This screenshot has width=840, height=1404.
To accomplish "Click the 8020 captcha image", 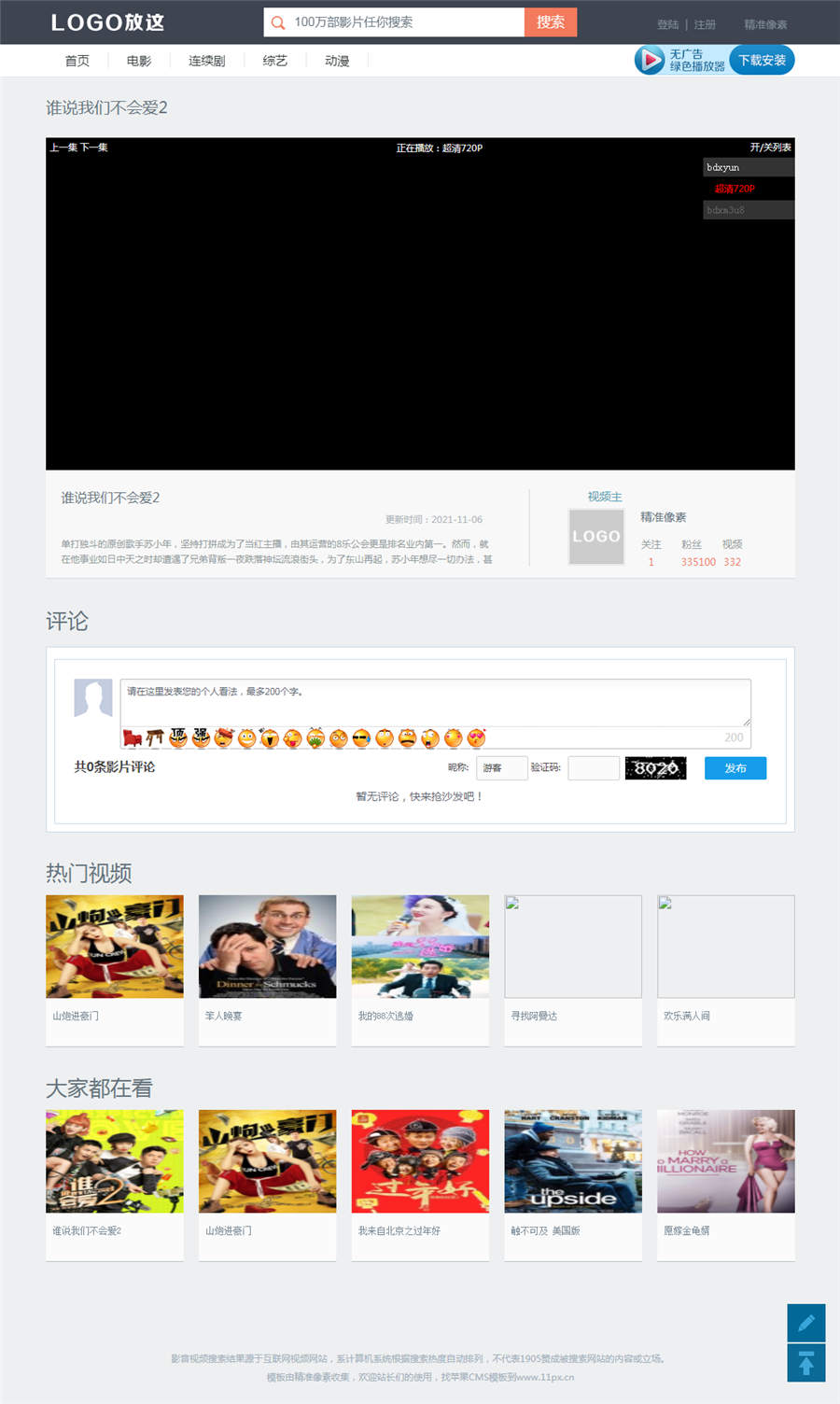I will click(x=655, y=768).
